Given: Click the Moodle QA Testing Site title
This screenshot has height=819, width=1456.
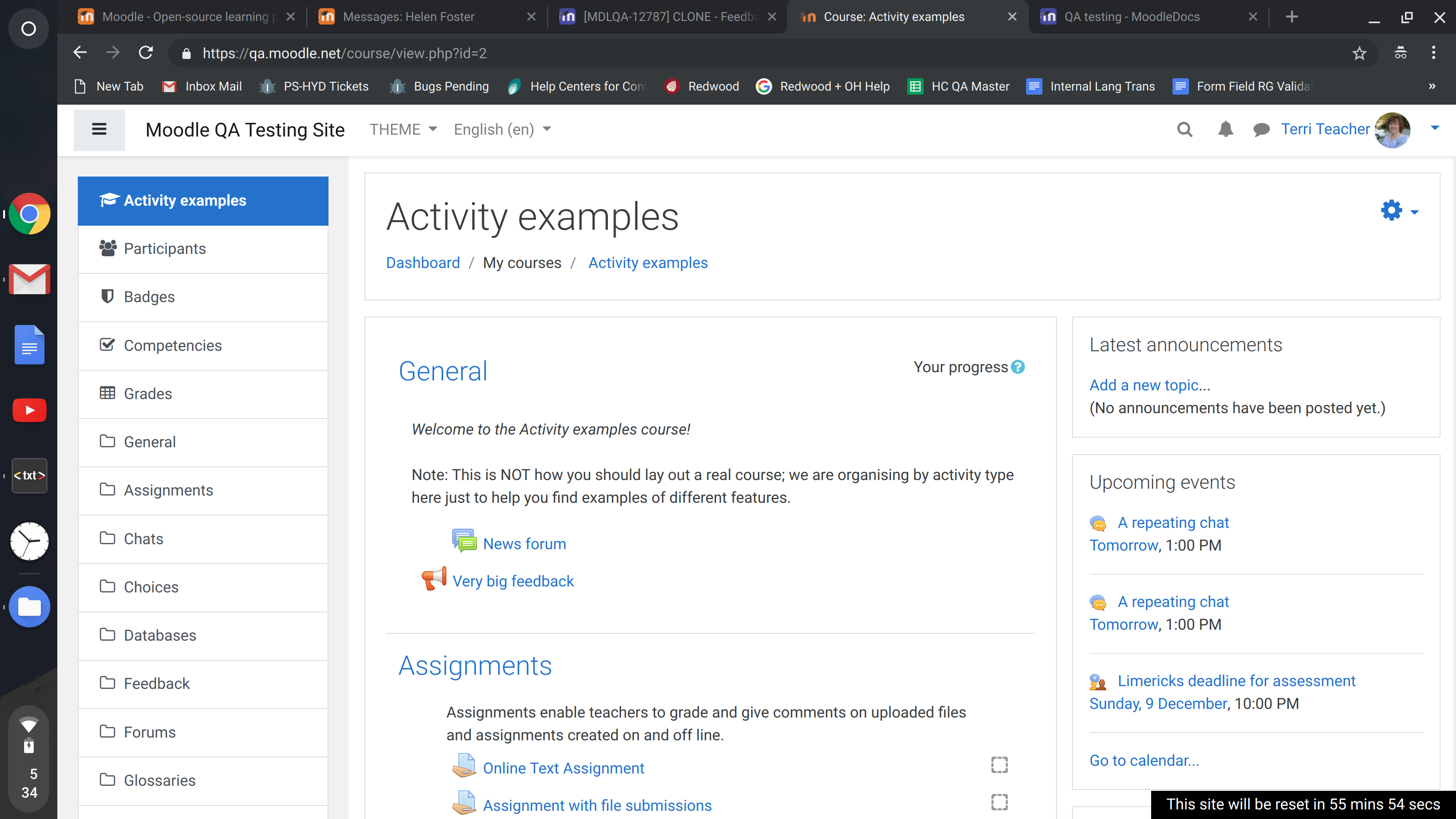Looking at the screenshot, I should pos(245,130).
